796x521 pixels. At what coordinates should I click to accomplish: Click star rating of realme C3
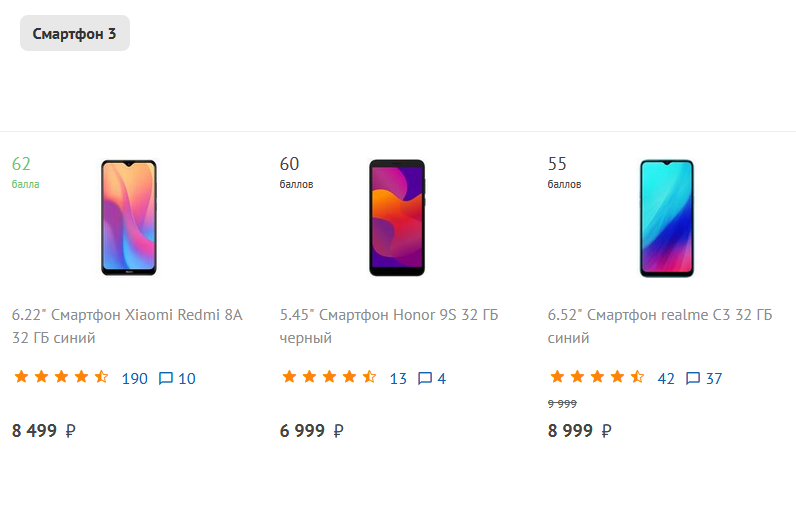598,377
